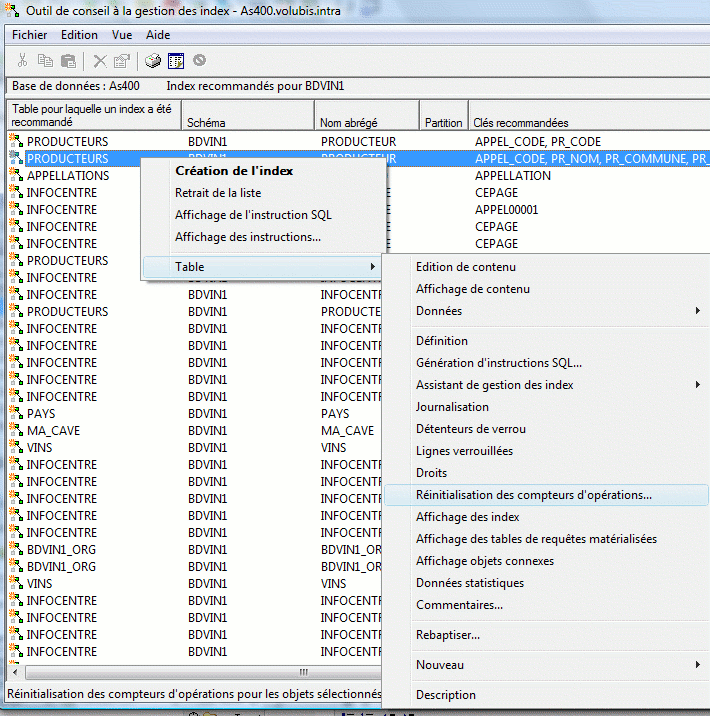Click Table pour laquelle un index header
Image resolution: width=710 pixels, height=716 pixels.
pos(94,115)
